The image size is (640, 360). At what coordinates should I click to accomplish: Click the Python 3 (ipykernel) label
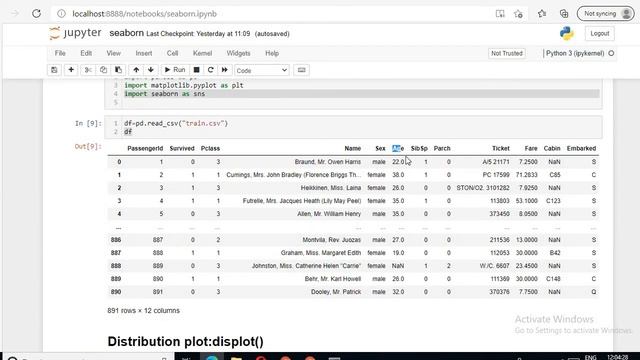tap(575, 53)
